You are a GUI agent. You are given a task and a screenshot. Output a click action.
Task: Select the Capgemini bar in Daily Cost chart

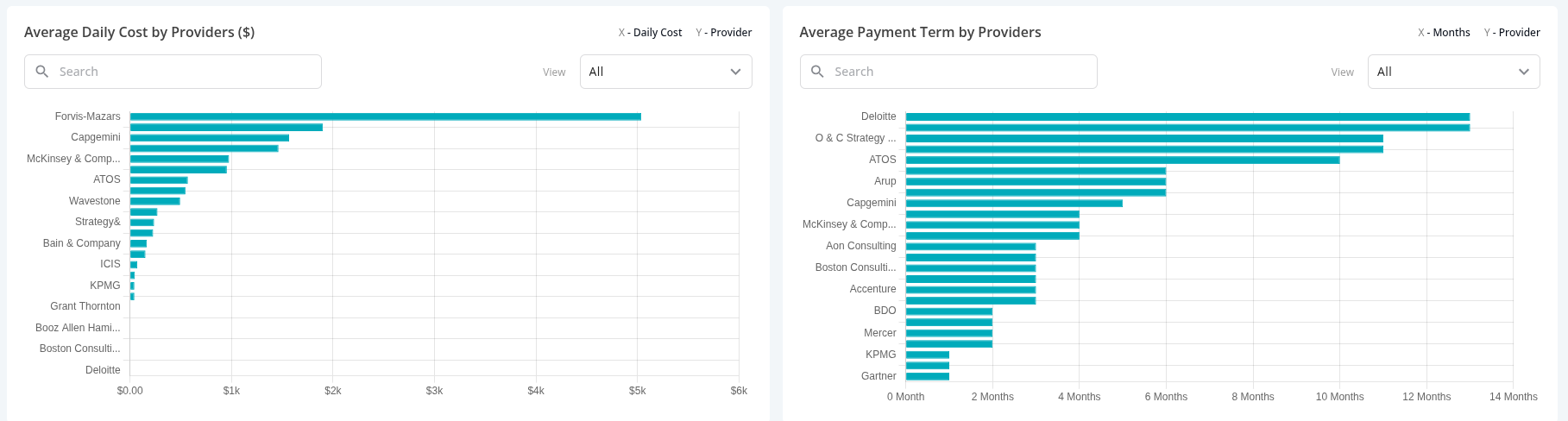210,138
